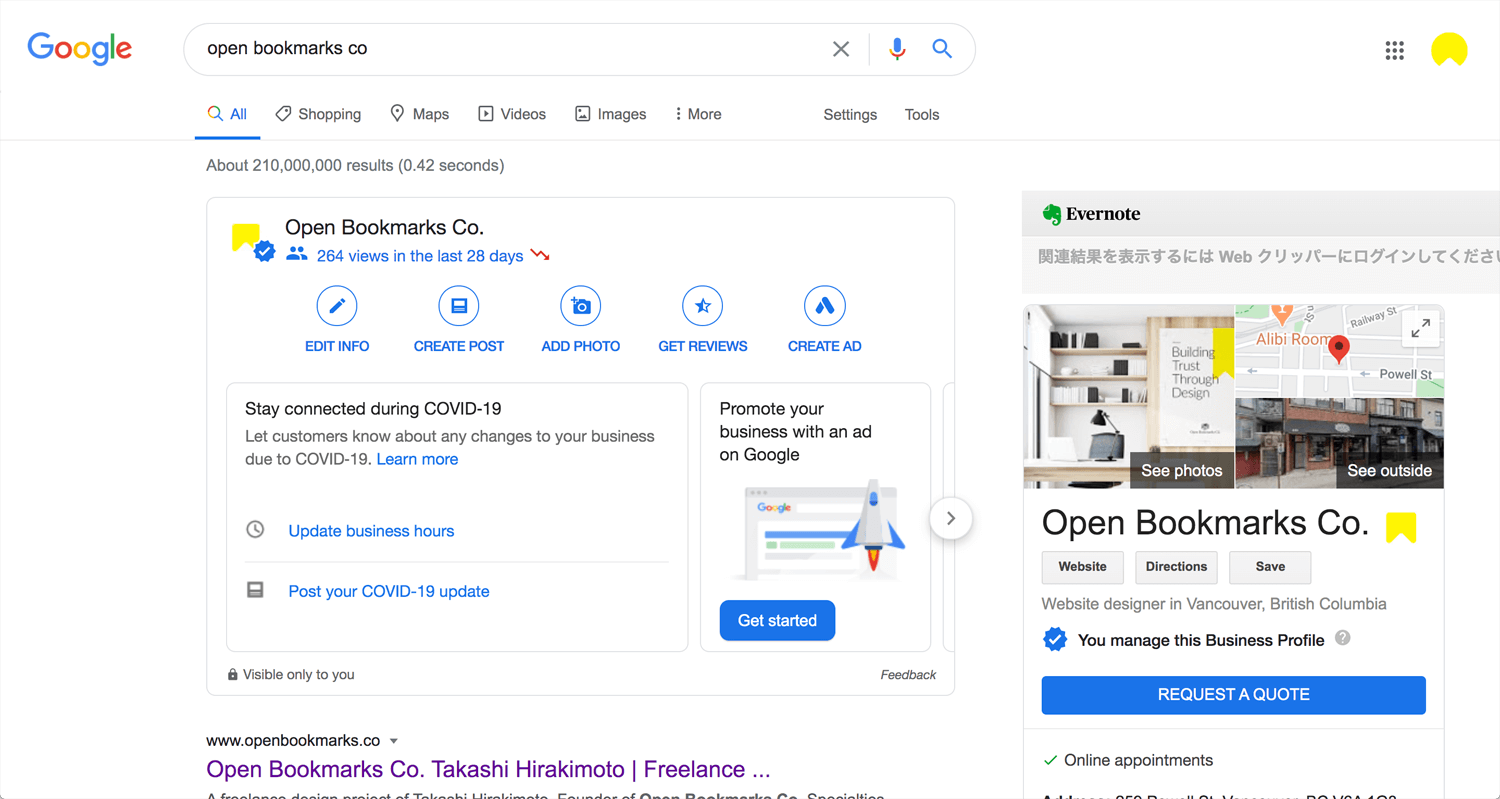Screen dimensions: 1500x799
Task: Click the blue verified badge in knowledge panel
Action: (1055, 640)
